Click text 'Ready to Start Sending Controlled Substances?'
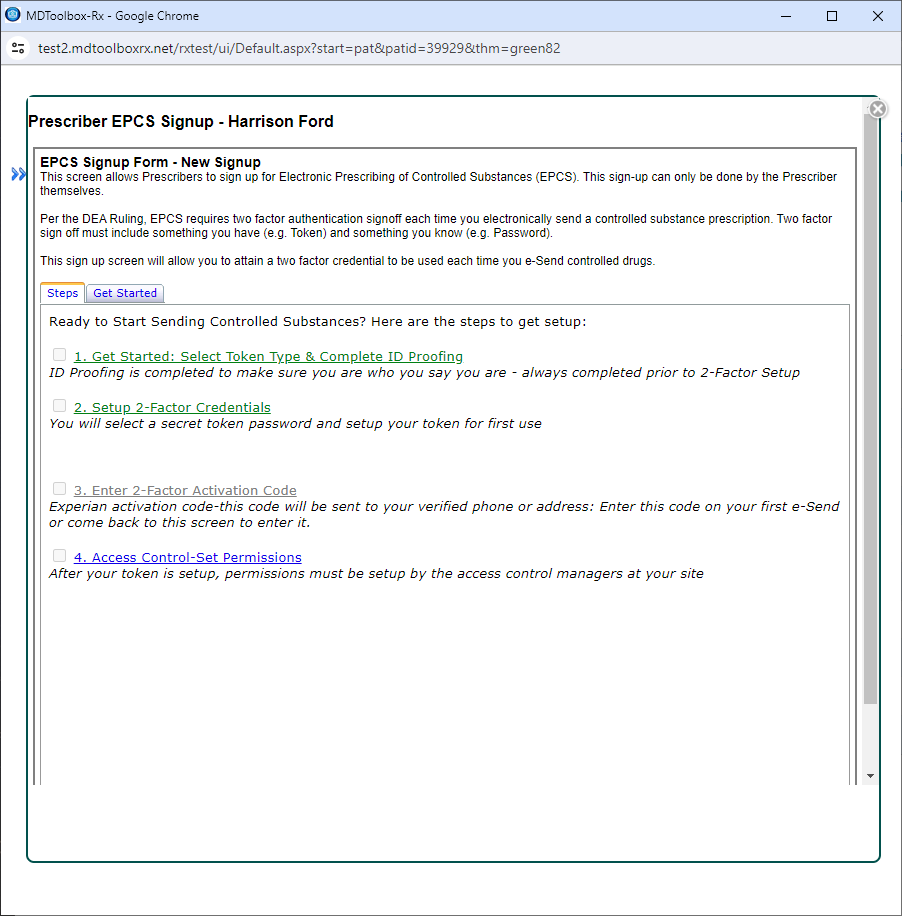Screen dimensions: 902x916 click(x=208, y=321)
